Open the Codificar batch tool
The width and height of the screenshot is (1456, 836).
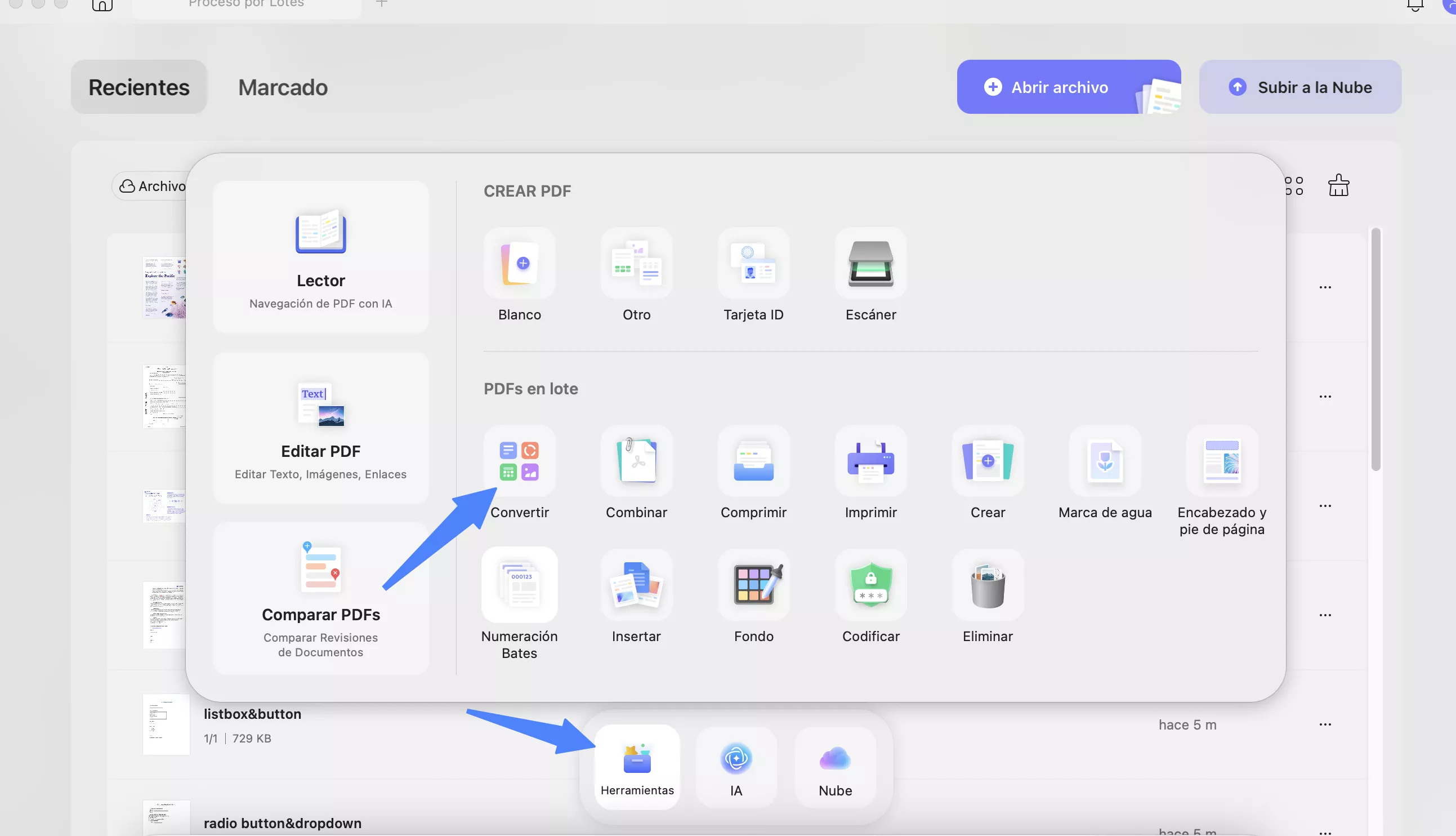(x=870, y=586)
